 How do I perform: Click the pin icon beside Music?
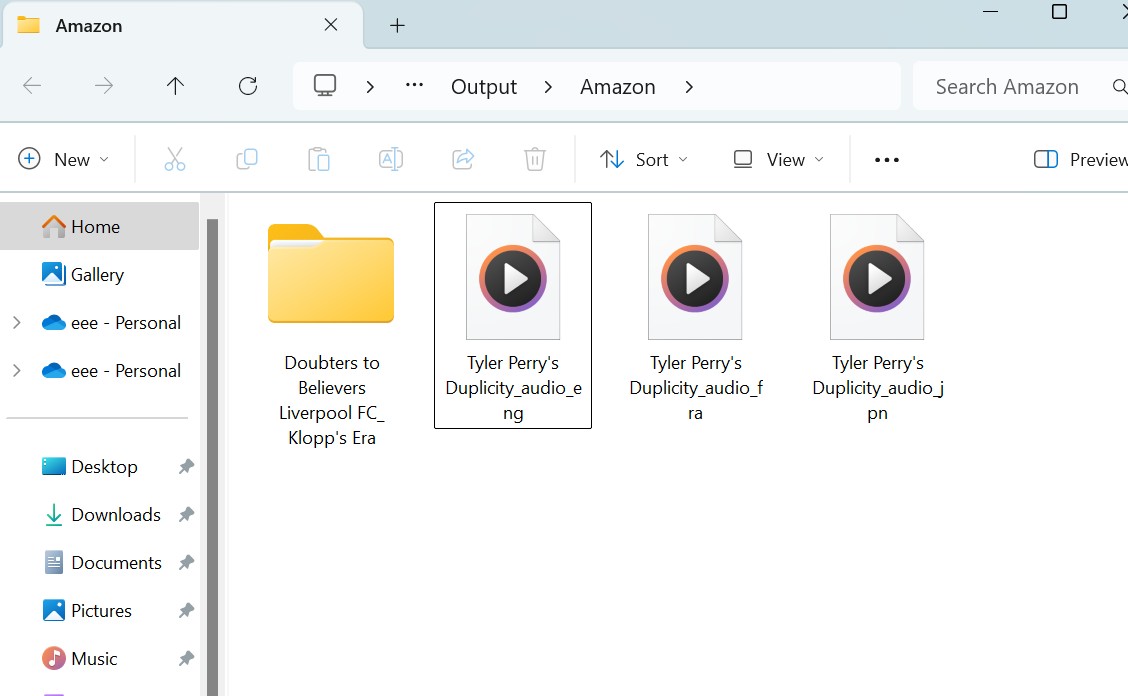tap(186, 659)
